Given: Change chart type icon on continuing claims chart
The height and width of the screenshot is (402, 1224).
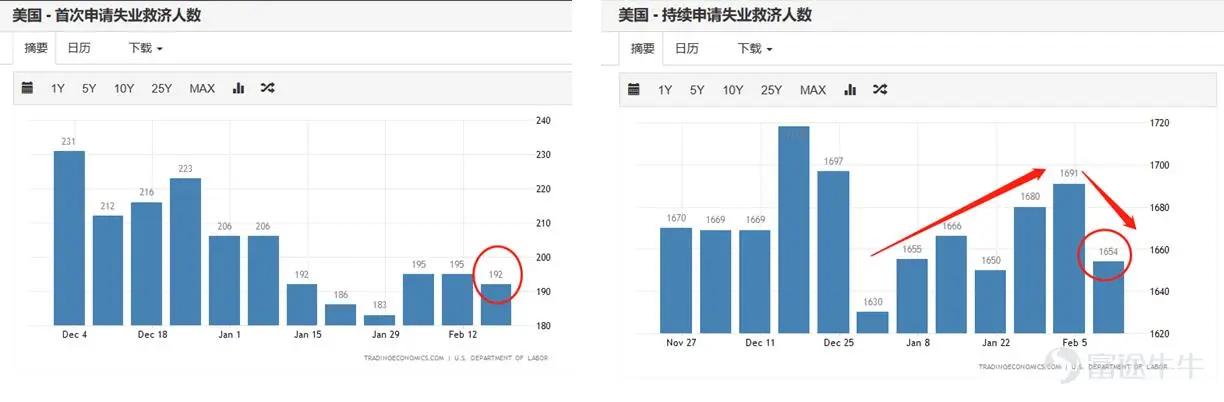Looking at the screenshot, I should click(850, 90).
